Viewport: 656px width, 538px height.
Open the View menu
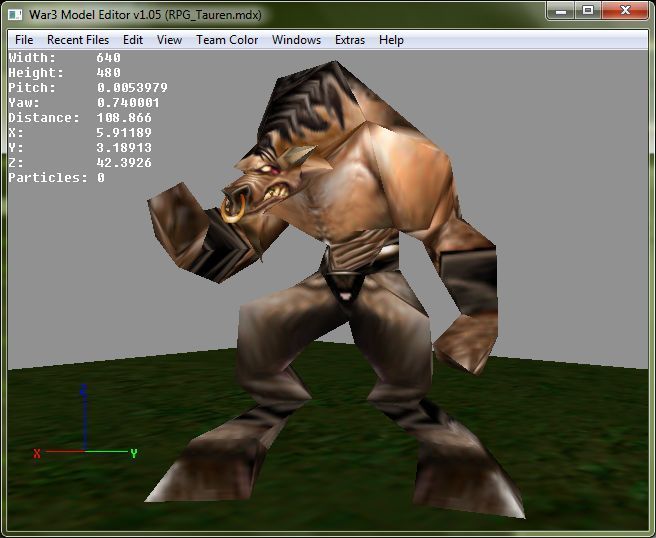pyautogui.click(x=169, y=40)
